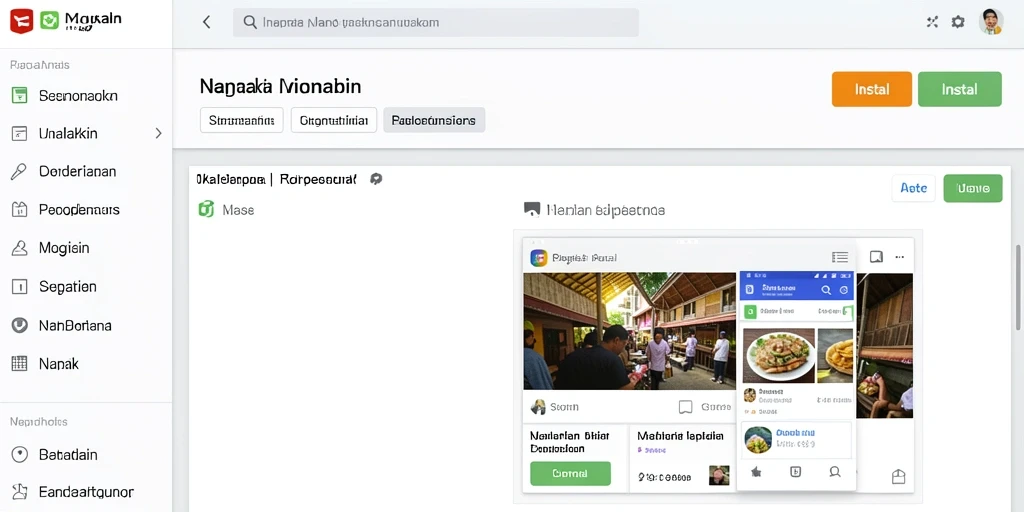Click the small avatar thumbnail in card
The image size is (1024, 512).
(719, 475)
